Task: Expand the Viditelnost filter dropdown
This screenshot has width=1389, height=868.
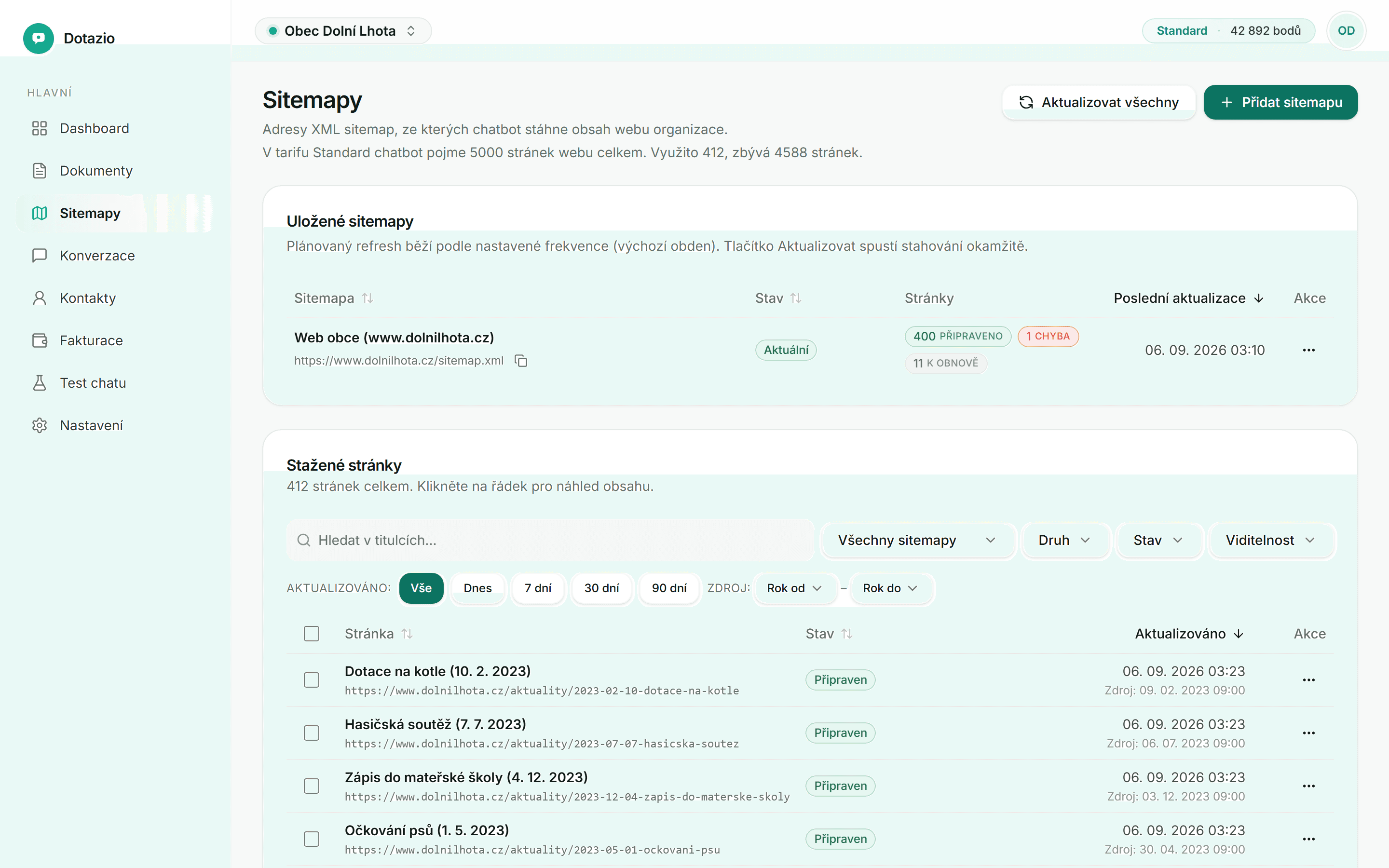Action: point(1271,540)
